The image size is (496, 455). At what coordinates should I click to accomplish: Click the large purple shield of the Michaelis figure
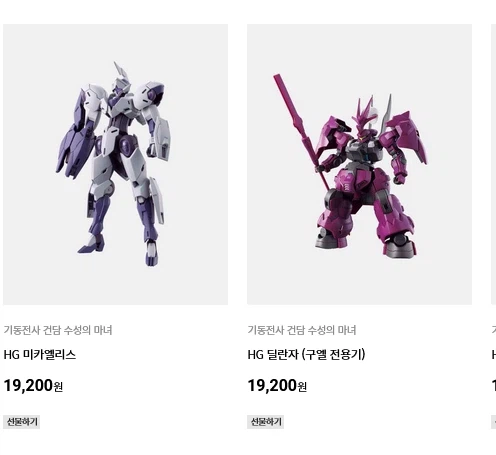(x=75, y=133)
